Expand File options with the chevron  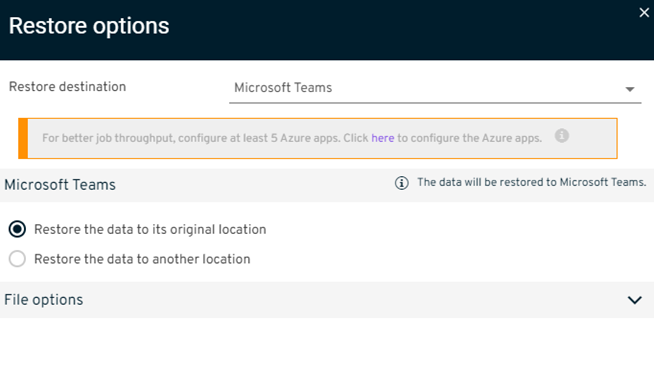[634, 300]
